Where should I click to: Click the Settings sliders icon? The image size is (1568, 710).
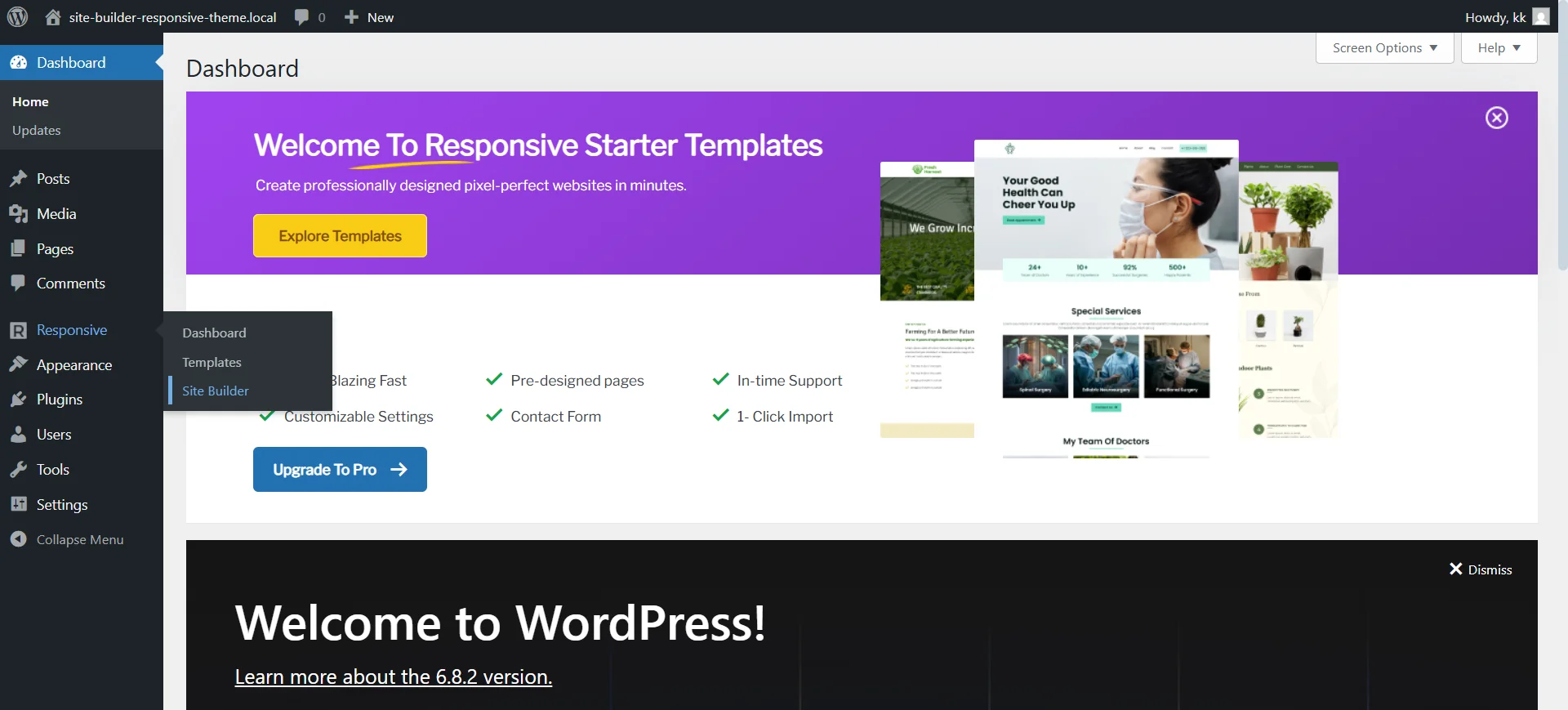[19, 504]
